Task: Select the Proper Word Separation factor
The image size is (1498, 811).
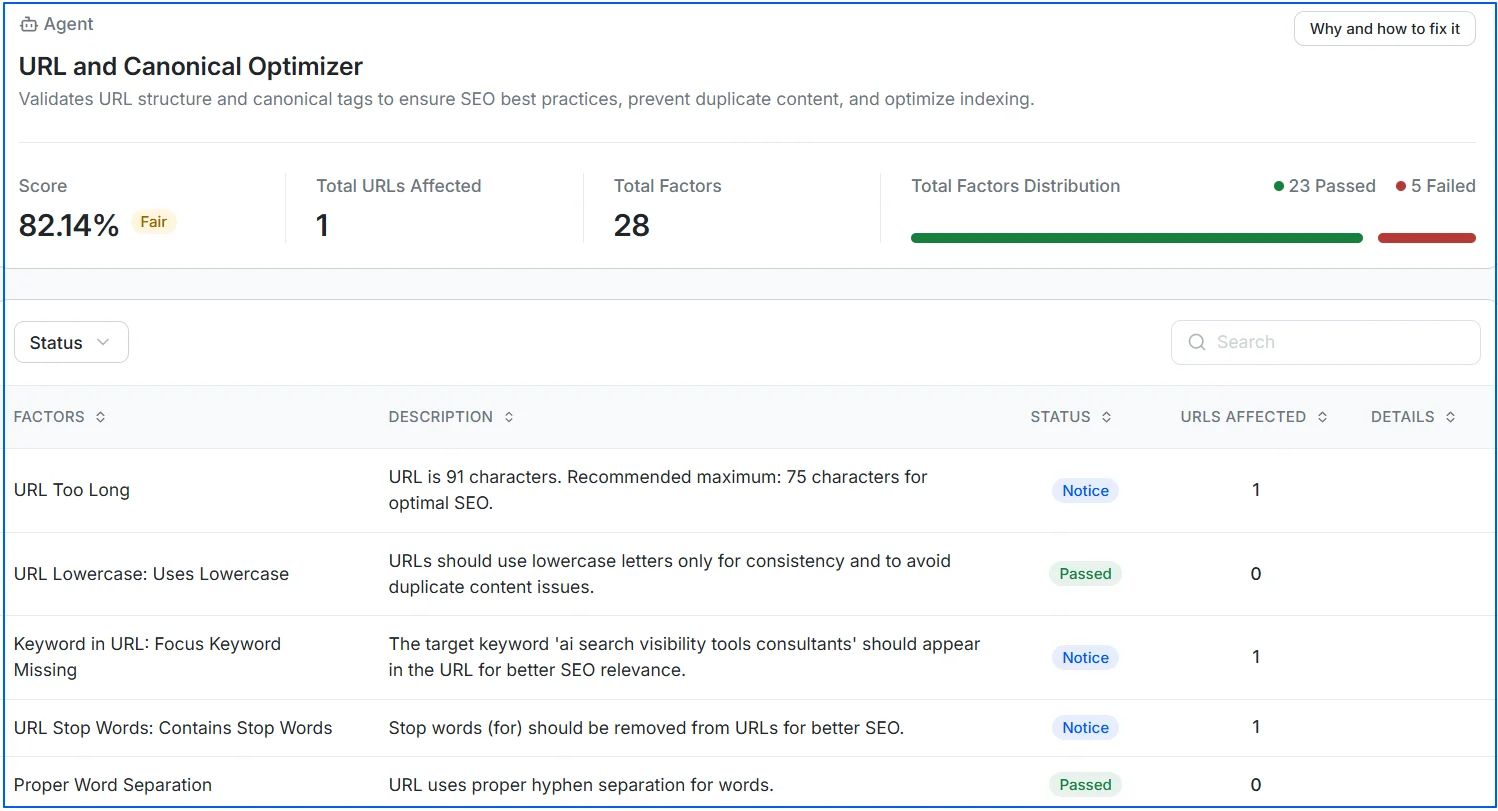Action: (x=113, y=785)
